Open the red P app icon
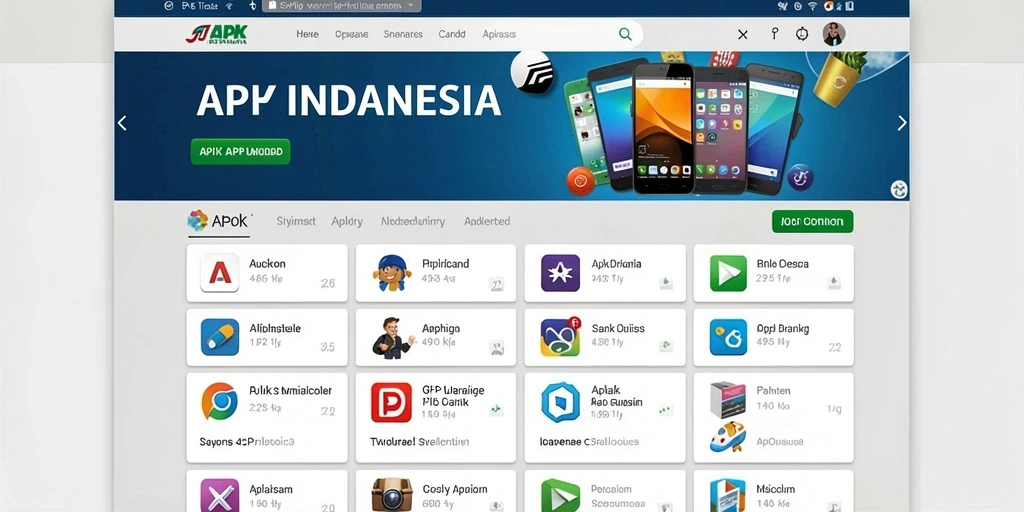 tap(391, 402)
